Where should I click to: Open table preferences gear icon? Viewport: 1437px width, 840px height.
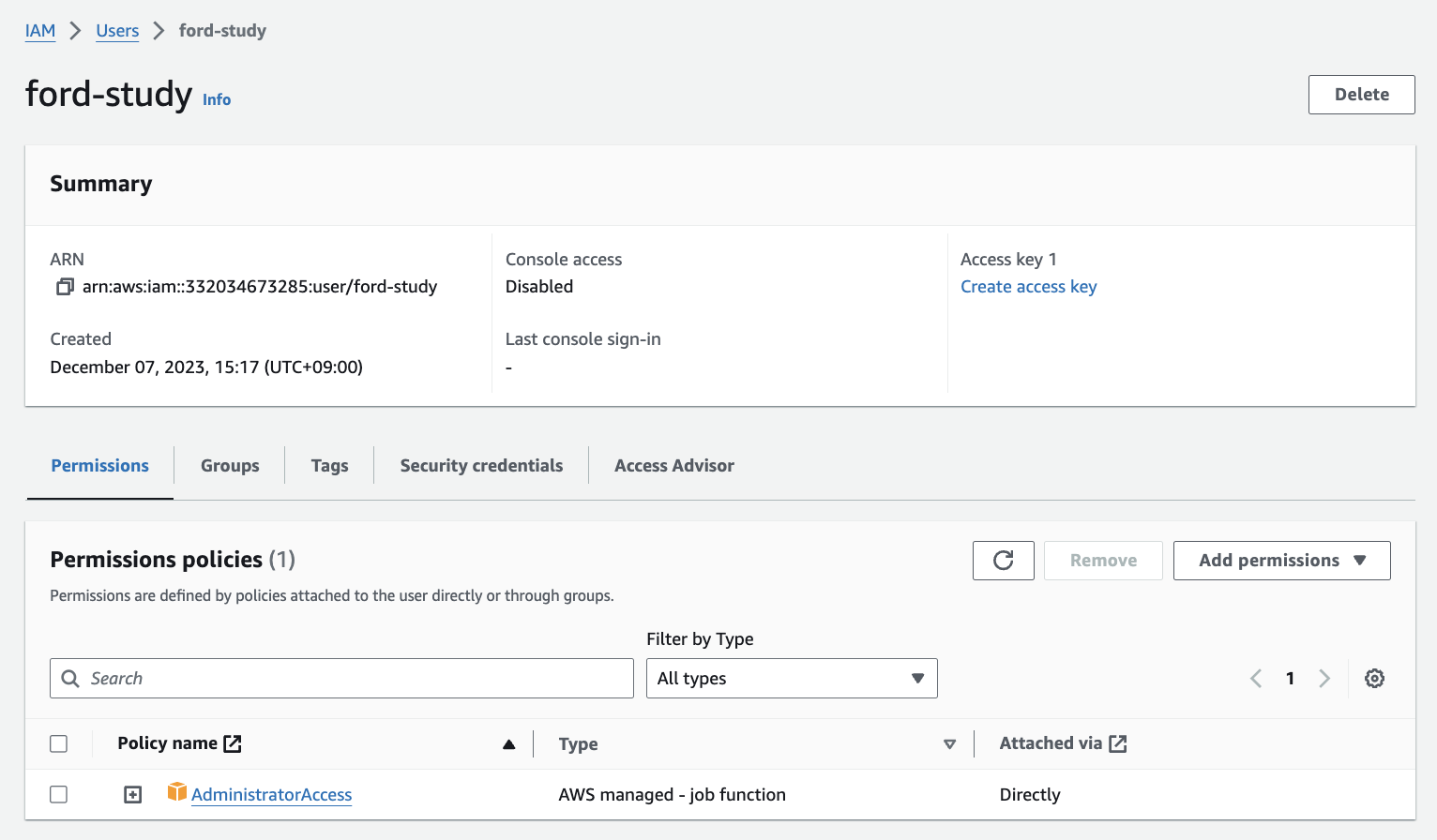[x=1374, y=679]
